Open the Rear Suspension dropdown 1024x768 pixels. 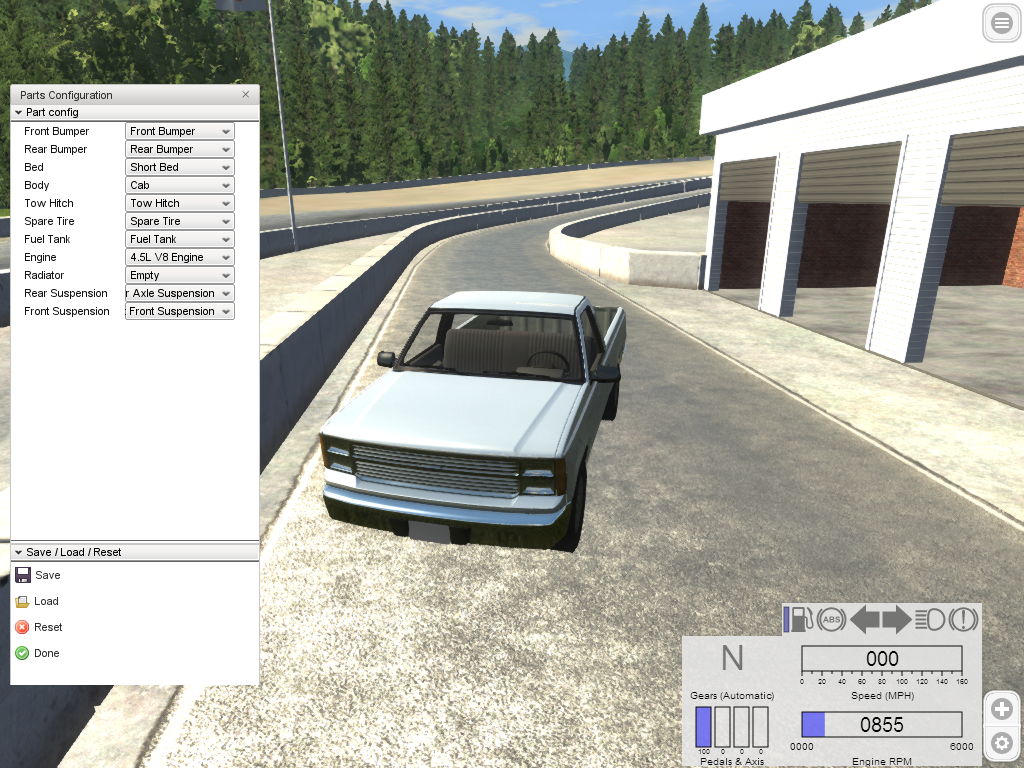180,293
